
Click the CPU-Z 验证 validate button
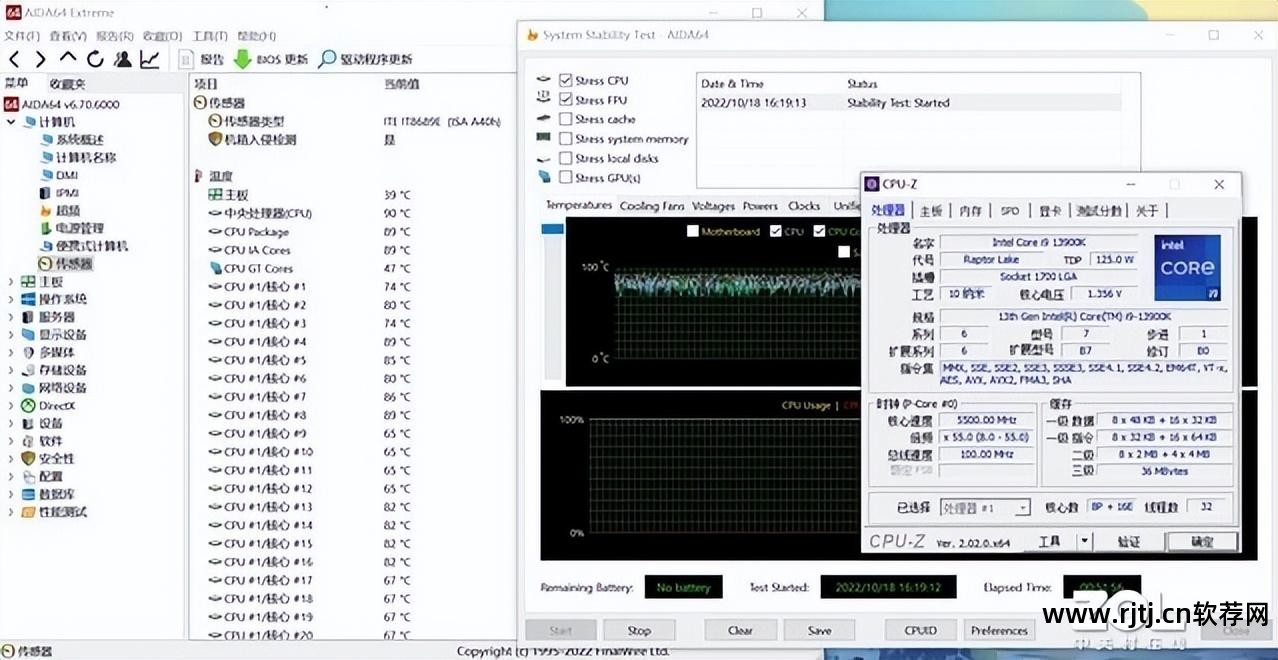pyautogui.click(x=1129, y=541)
